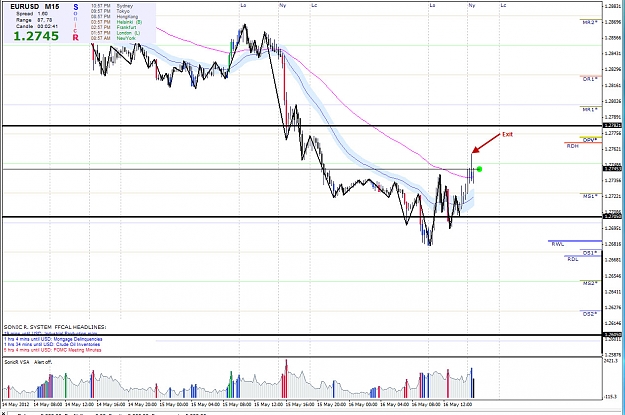Click the RDH level label
The height and width of the screenshot is (415, 625).
tap(572, 146)
